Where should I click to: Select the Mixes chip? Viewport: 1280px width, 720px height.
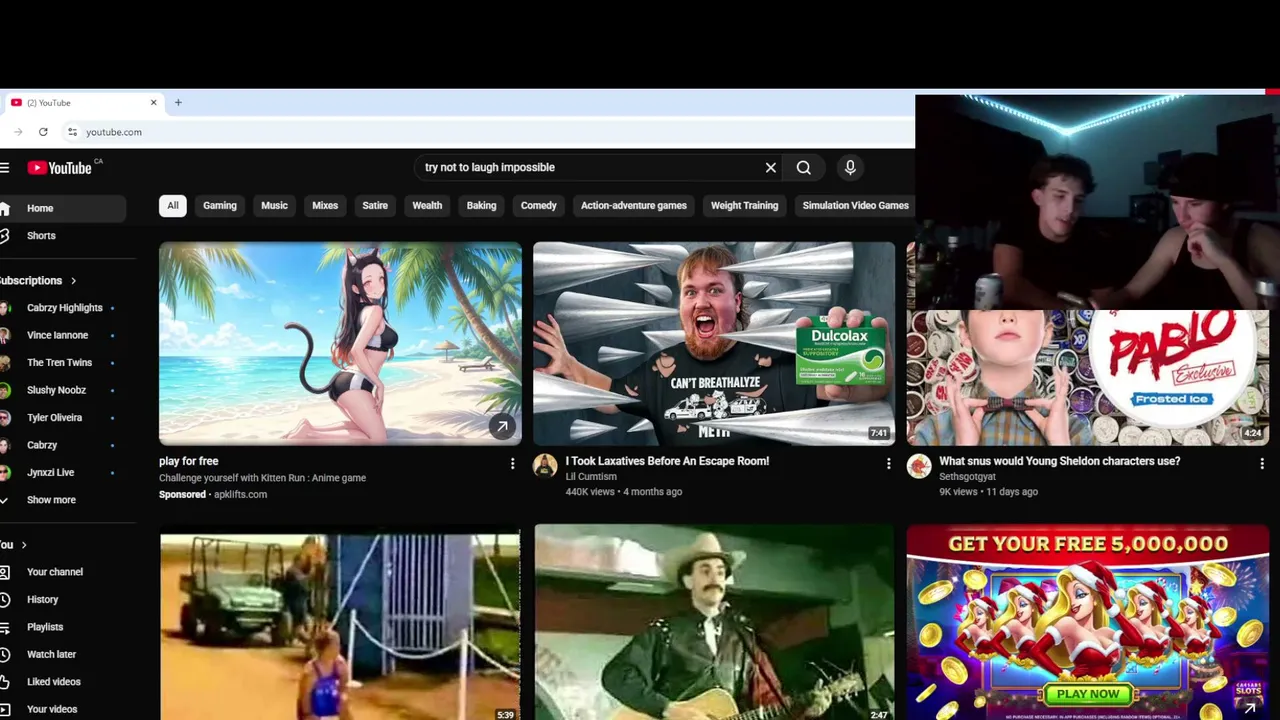[325, 206]
